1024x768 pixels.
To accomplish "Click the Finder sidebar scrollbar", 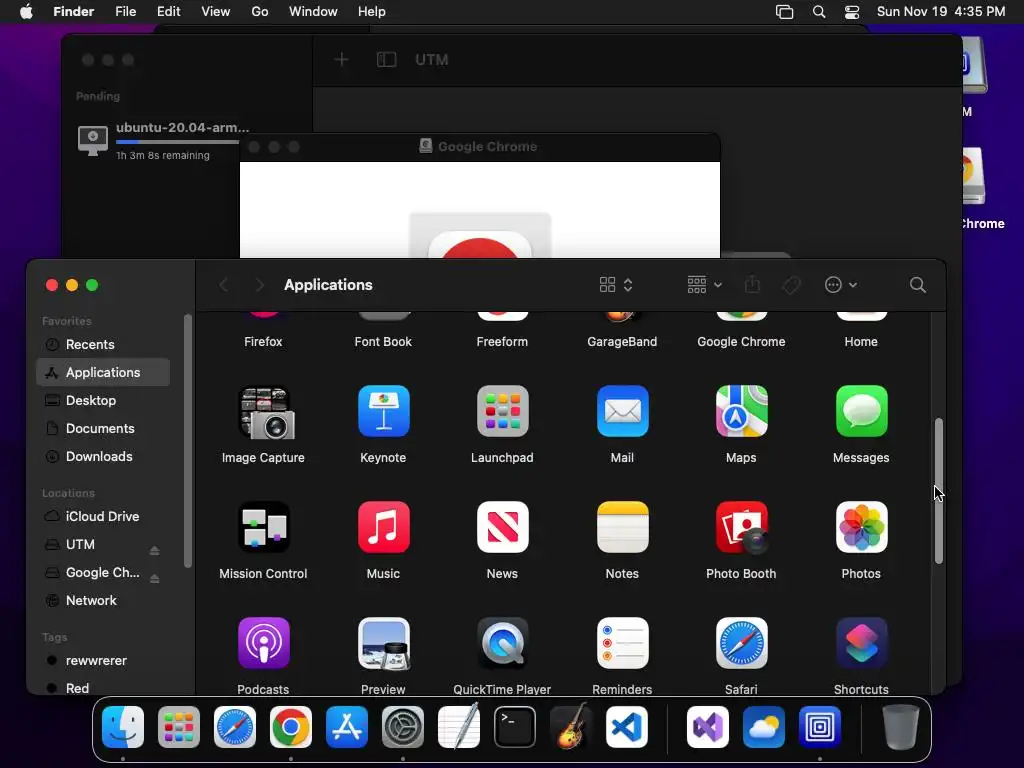I will click(x=188, y=441).
